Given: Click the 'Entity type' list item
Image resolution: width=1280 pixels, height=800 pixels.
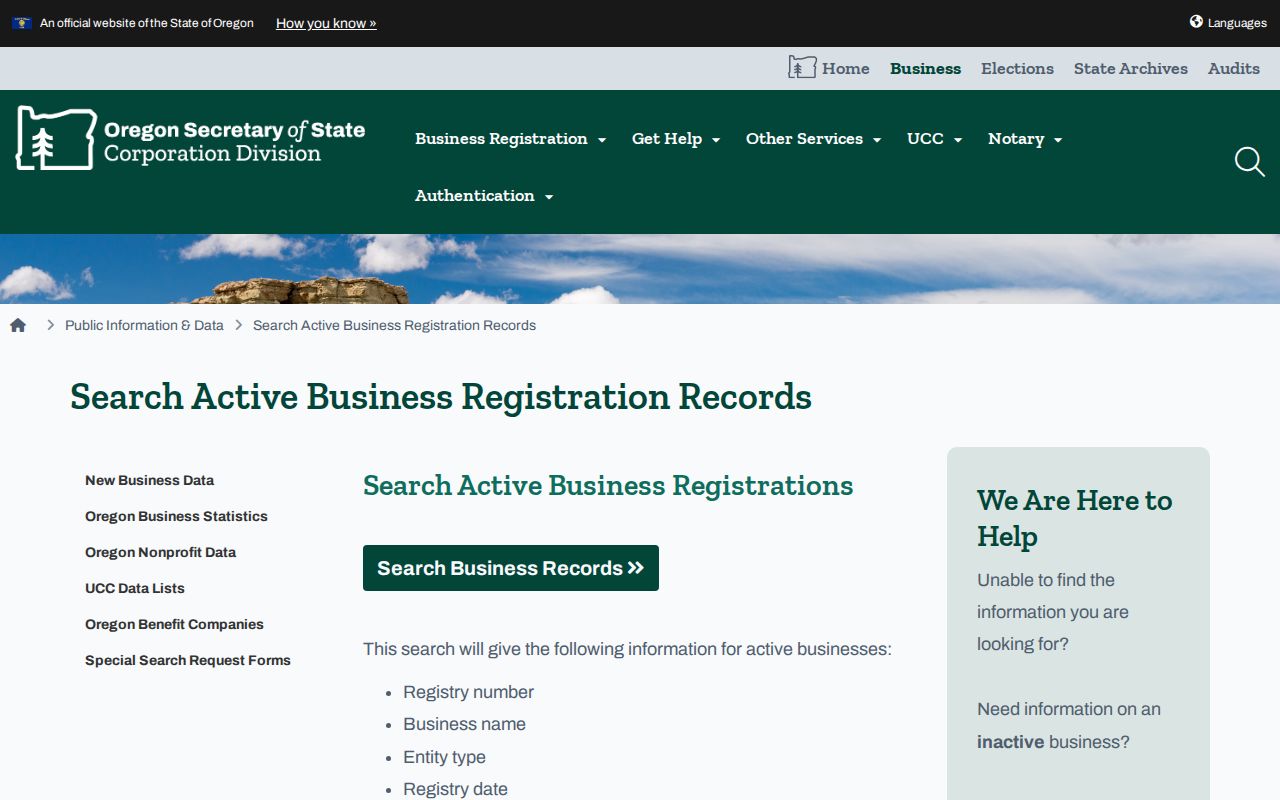Looking at the screenshot, I should [444, 757].
